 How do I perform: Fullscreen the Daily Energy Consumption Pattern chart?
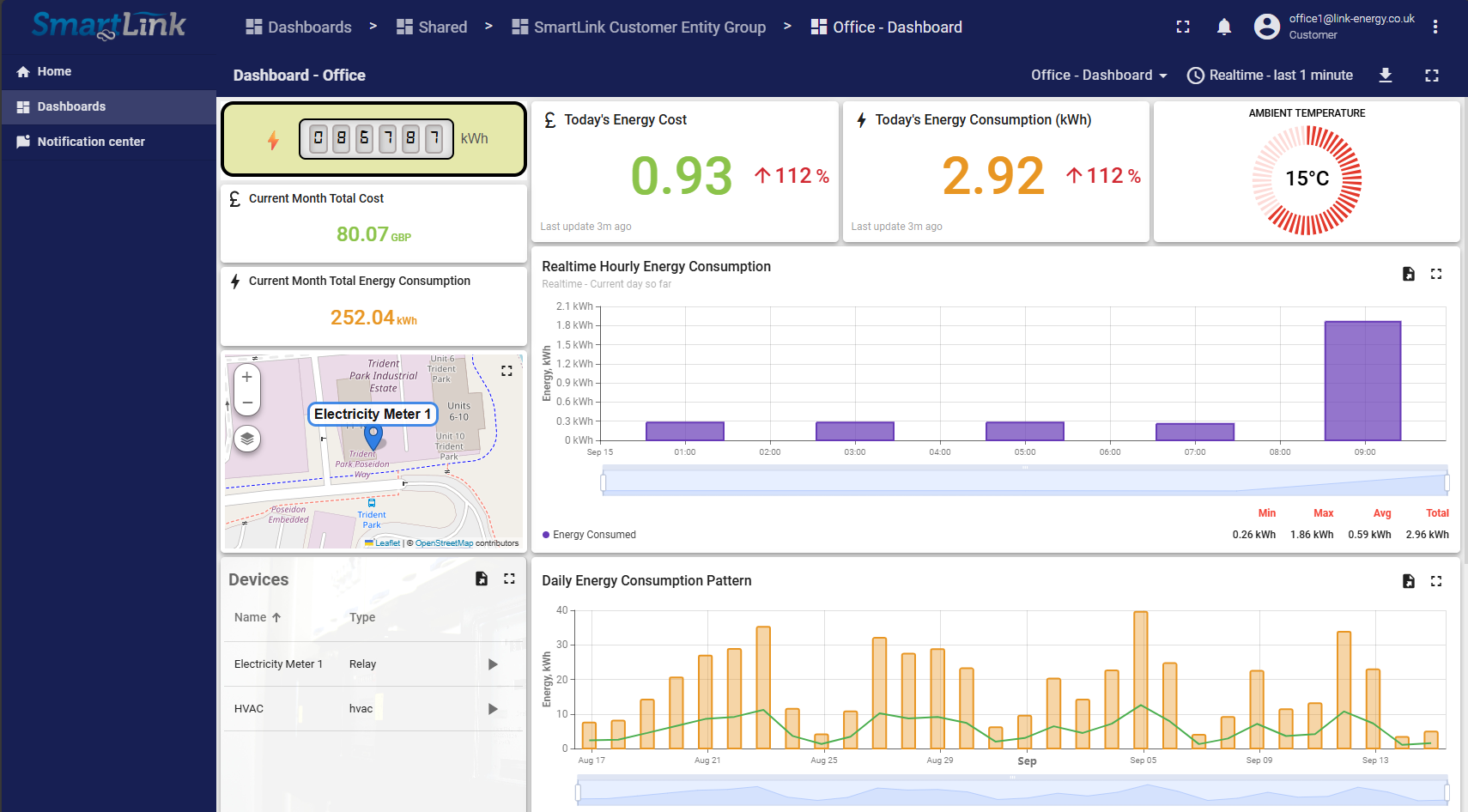(x=1436, y=581)
